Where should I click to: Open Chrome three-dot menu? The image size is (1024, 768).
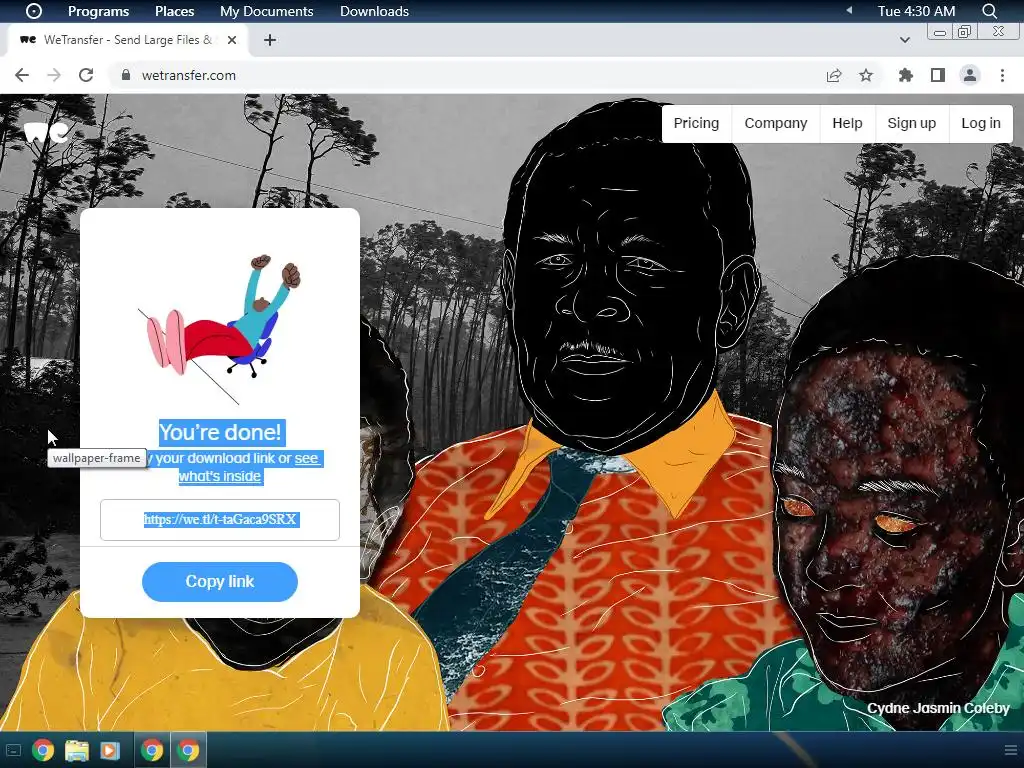click(x=1002, y=75)
